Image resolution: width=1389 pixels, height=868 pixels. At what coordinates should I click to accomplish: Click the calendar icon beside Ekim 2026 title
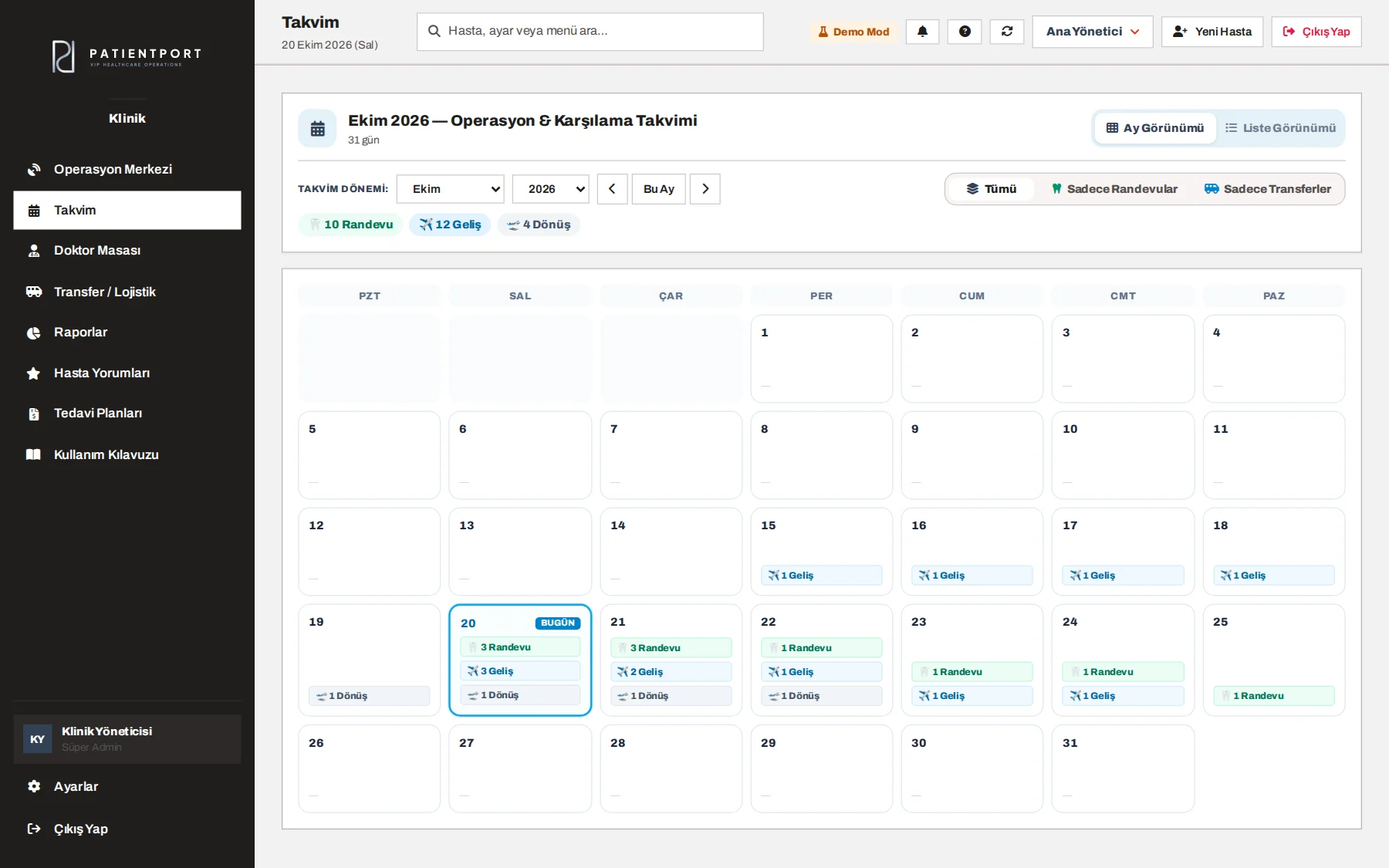[317, 129]
